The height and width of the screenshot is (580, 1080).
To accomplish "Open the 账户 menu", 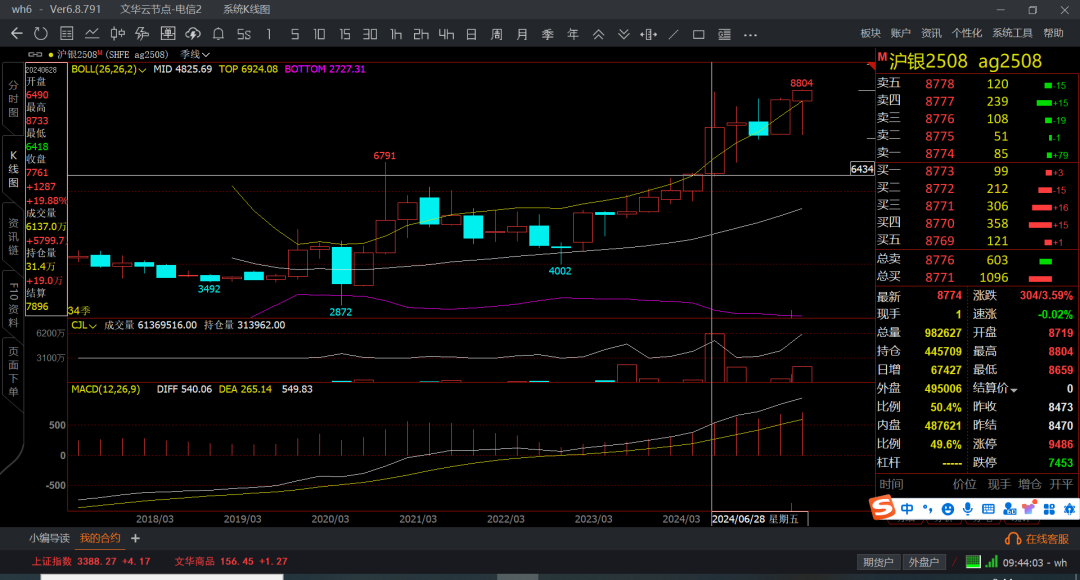I will coord(900,34).
